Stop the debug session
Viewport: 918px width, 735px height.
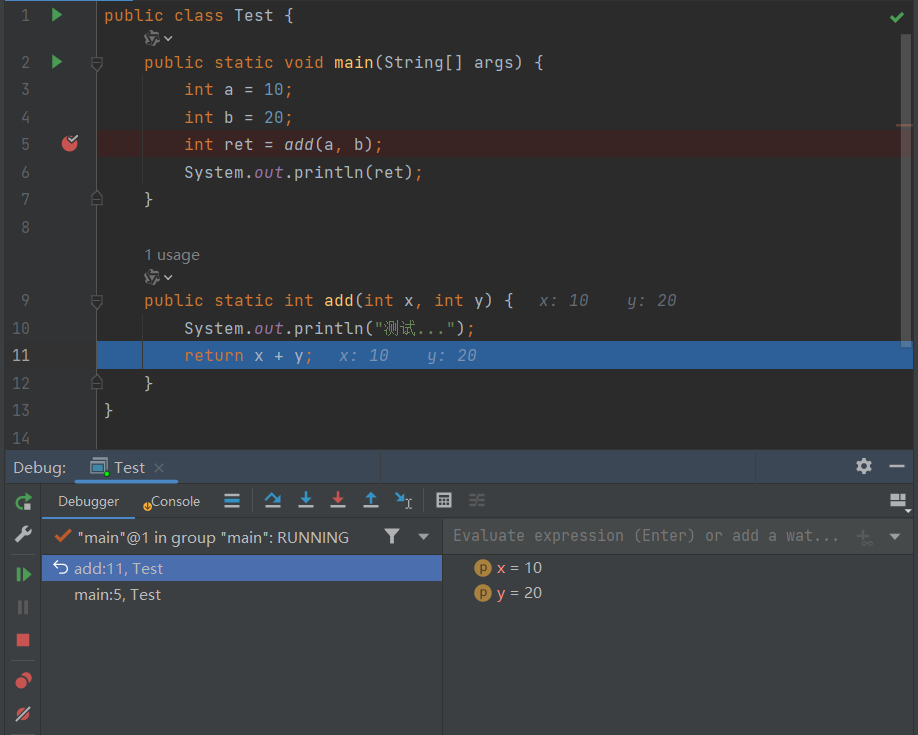(x=23, y=640)
